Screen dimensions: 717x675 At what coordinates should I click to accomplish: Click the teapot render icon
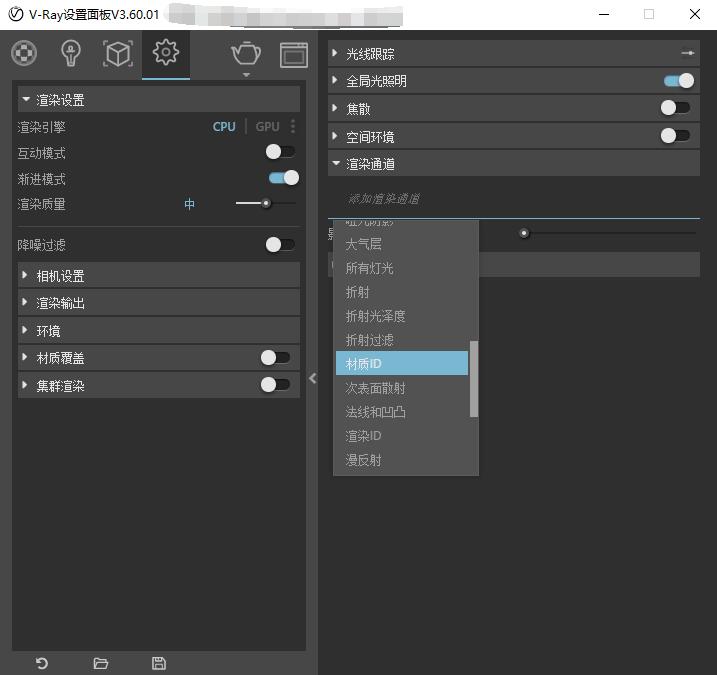pos(245,53)
